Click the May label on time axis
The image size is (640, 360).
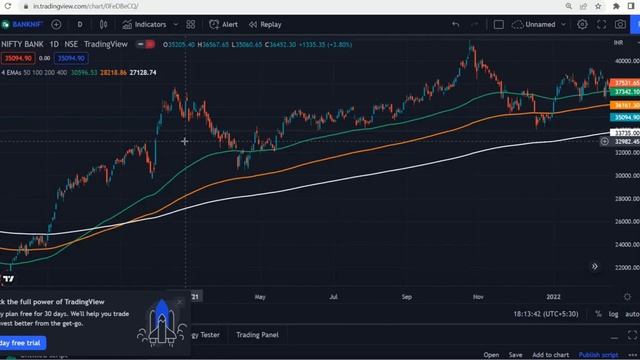click(260, 297)
